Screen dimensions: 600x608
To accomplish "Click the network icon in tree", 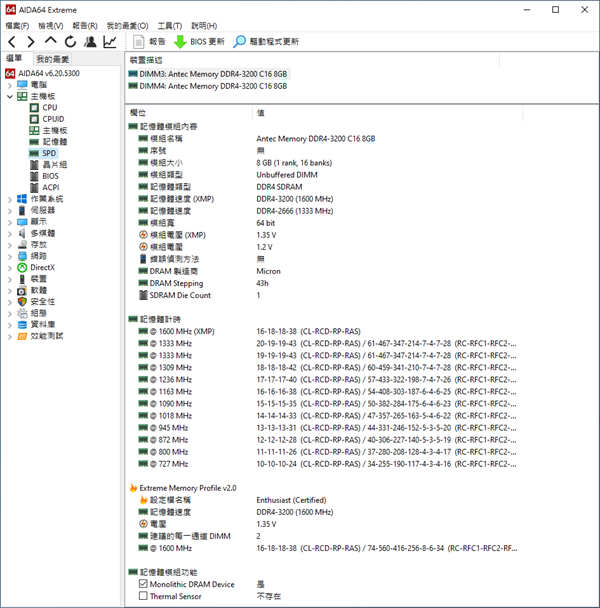I will pyautogui.click(x=22, y=256).
